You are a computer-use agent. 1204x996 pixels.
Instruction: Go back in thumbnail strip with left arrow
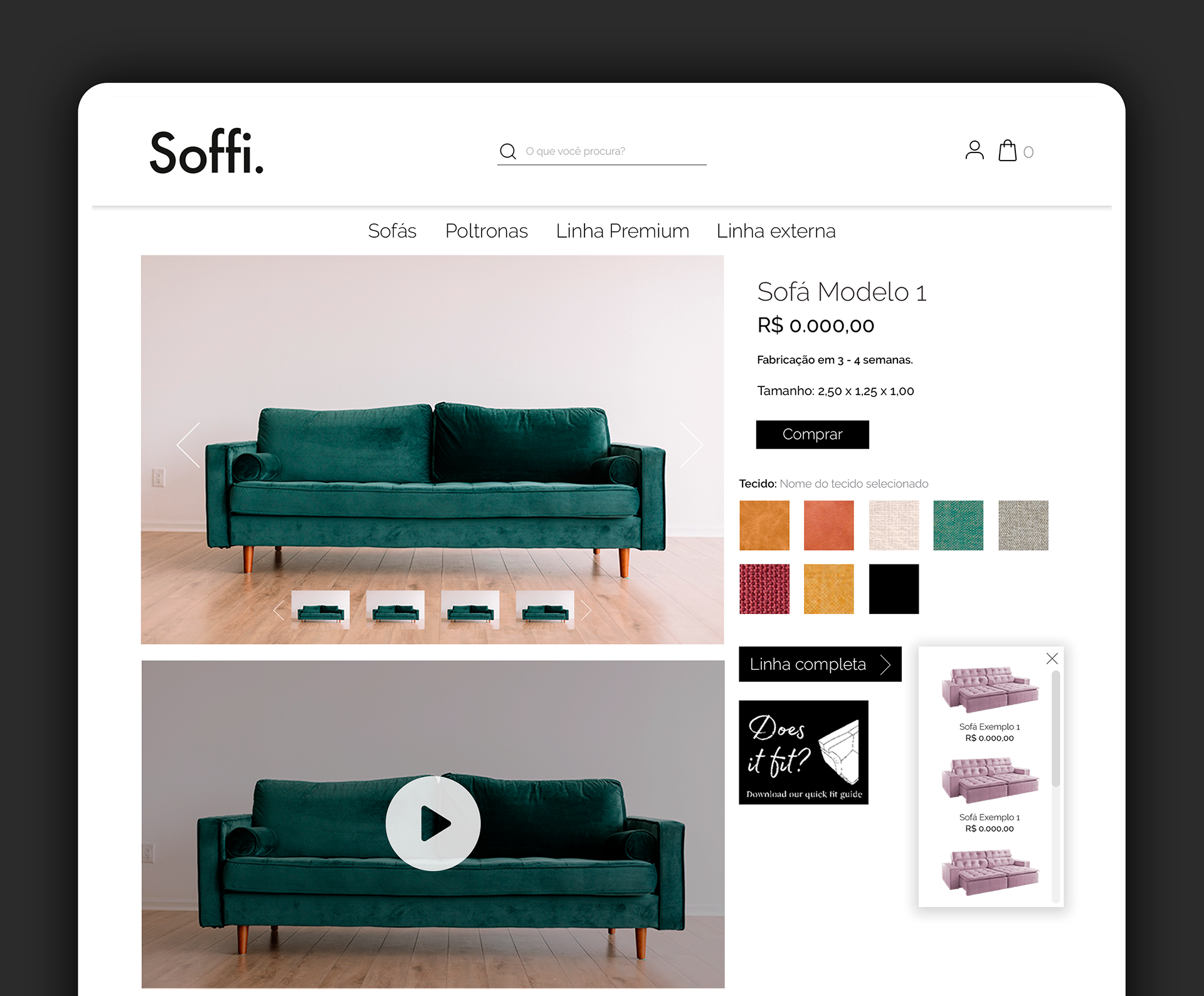click(279, 610)
